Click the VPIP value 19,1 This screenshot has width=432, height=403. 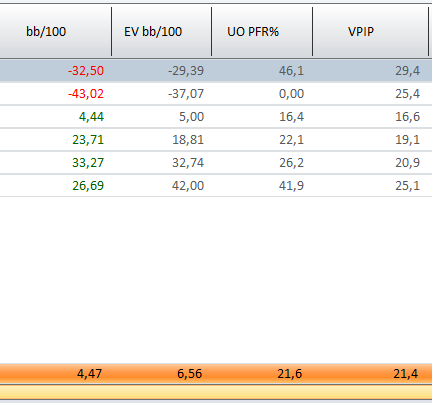407,140
